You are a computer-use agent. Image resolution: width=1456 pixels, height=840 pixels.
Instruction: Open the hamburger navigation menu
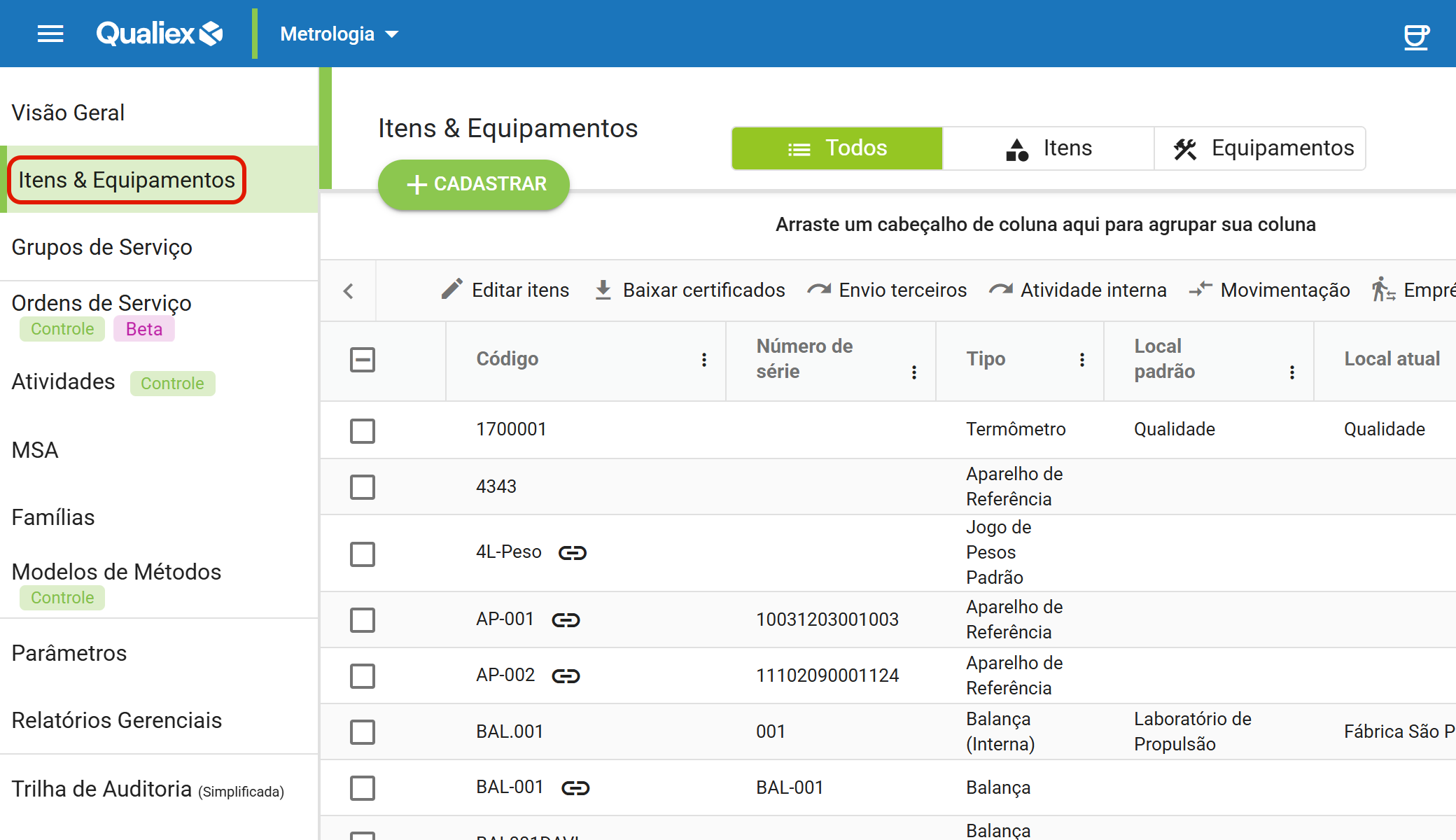pyautogui.click(x=50, y=34)
